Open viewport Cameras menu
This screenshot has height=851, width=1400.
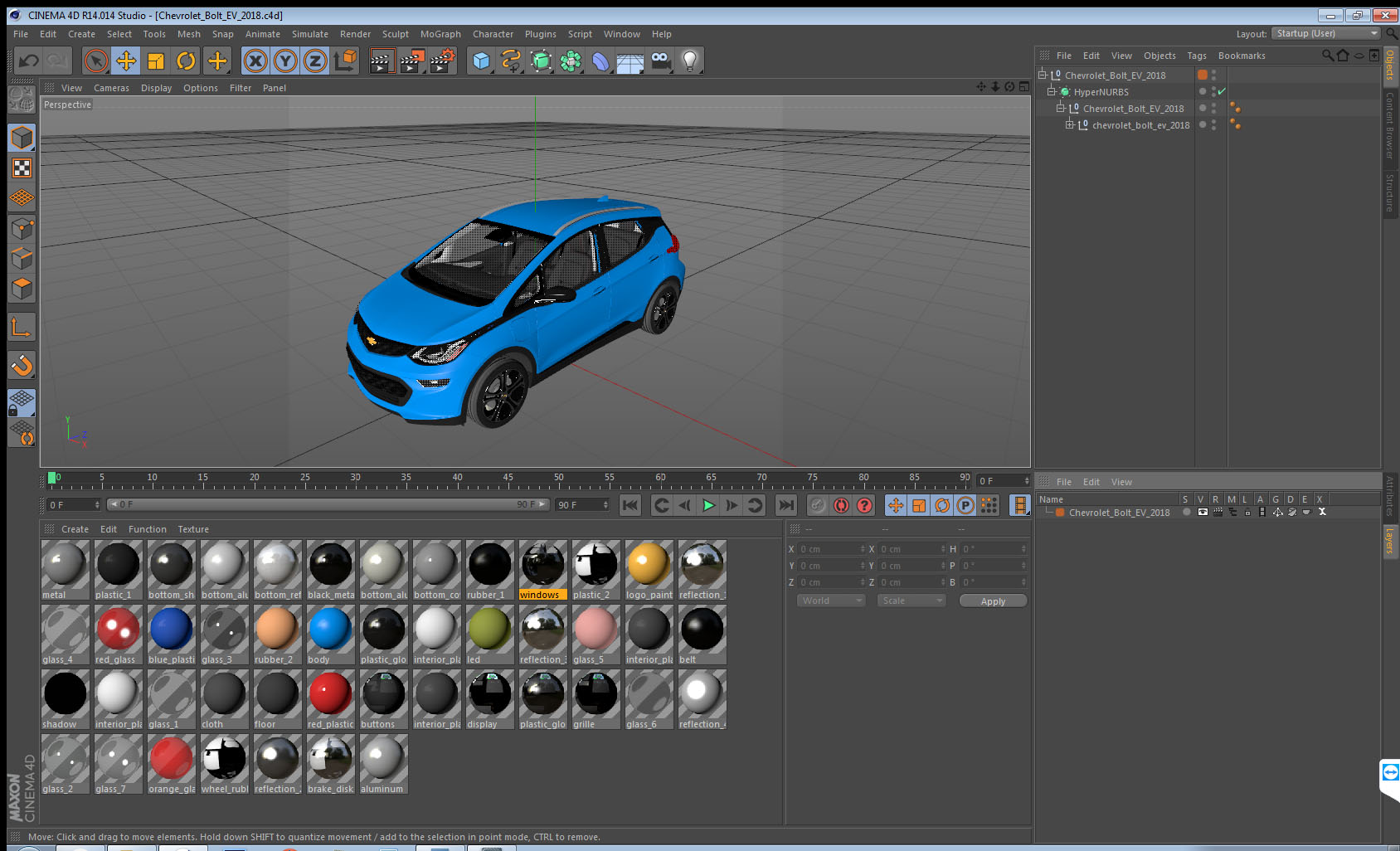[111, 88]
